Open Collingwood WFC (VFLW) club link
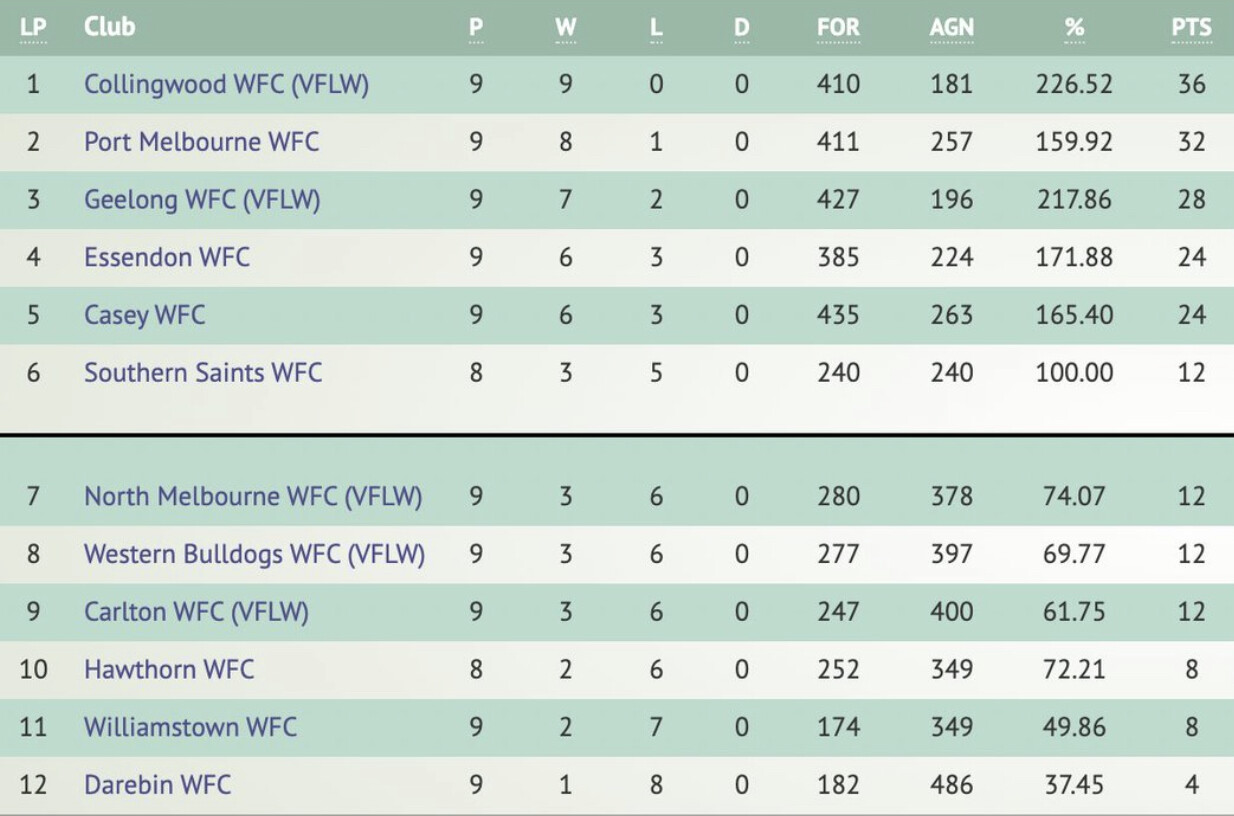1234x816 pixels. coord(226,84)
